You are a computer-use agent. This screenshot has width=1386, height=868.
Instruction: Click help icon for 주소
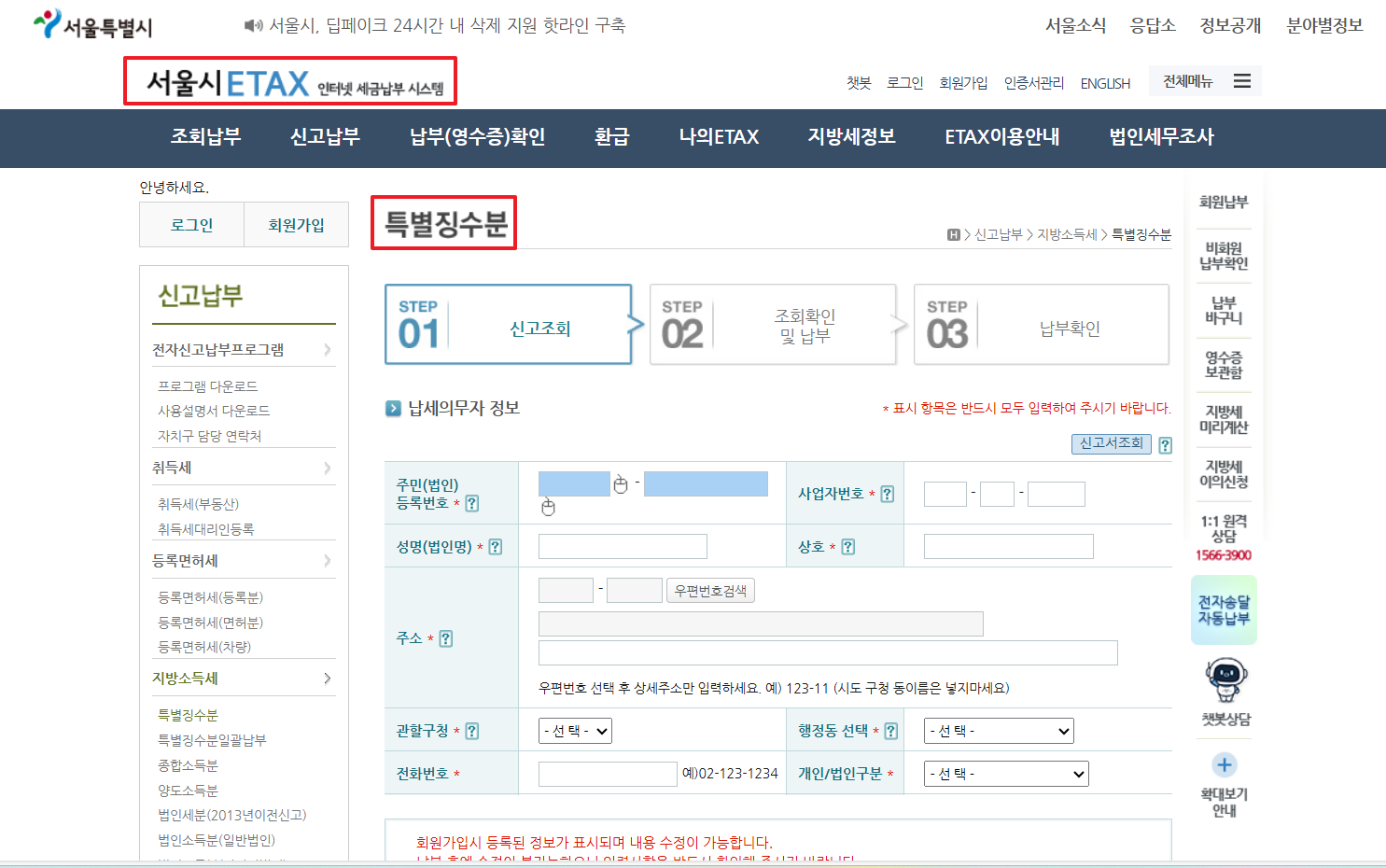click(x=446, y=638)
